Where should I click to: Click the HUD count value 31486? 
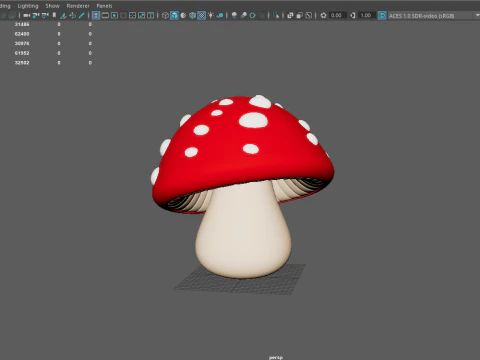coord(22,24)
